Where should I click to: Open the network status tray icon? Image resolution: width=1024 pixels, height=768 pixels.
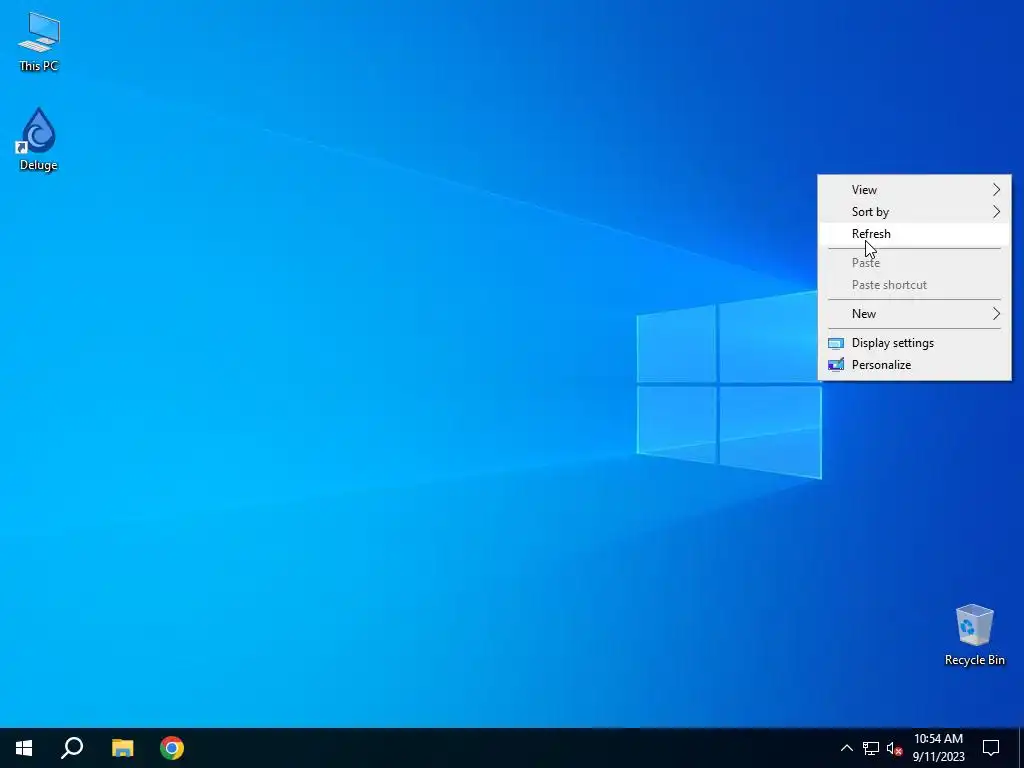(871, 748)
